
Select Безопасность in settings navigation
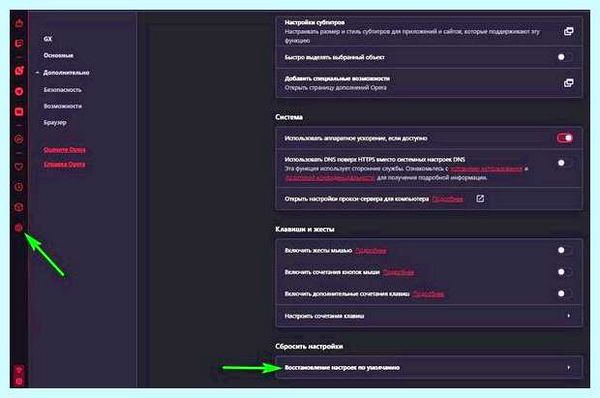point(62,90)
